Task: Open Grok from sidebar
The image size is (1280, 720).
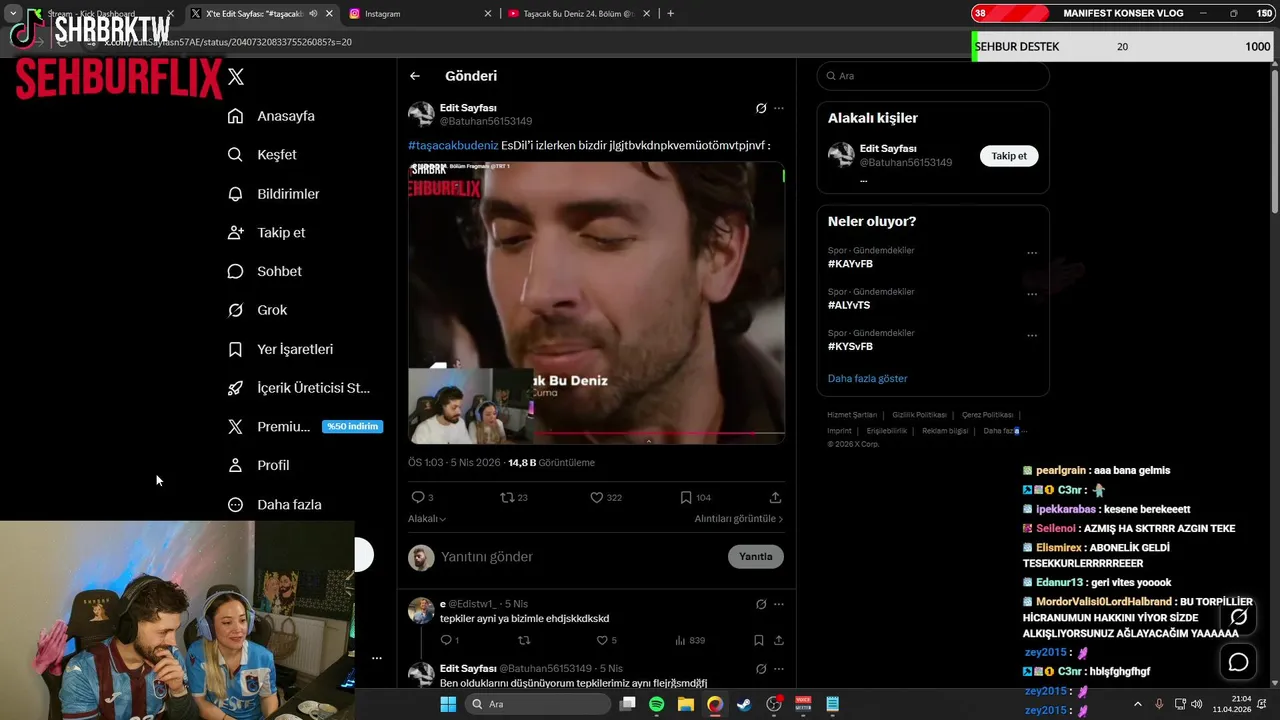Action: coord(257,310)
